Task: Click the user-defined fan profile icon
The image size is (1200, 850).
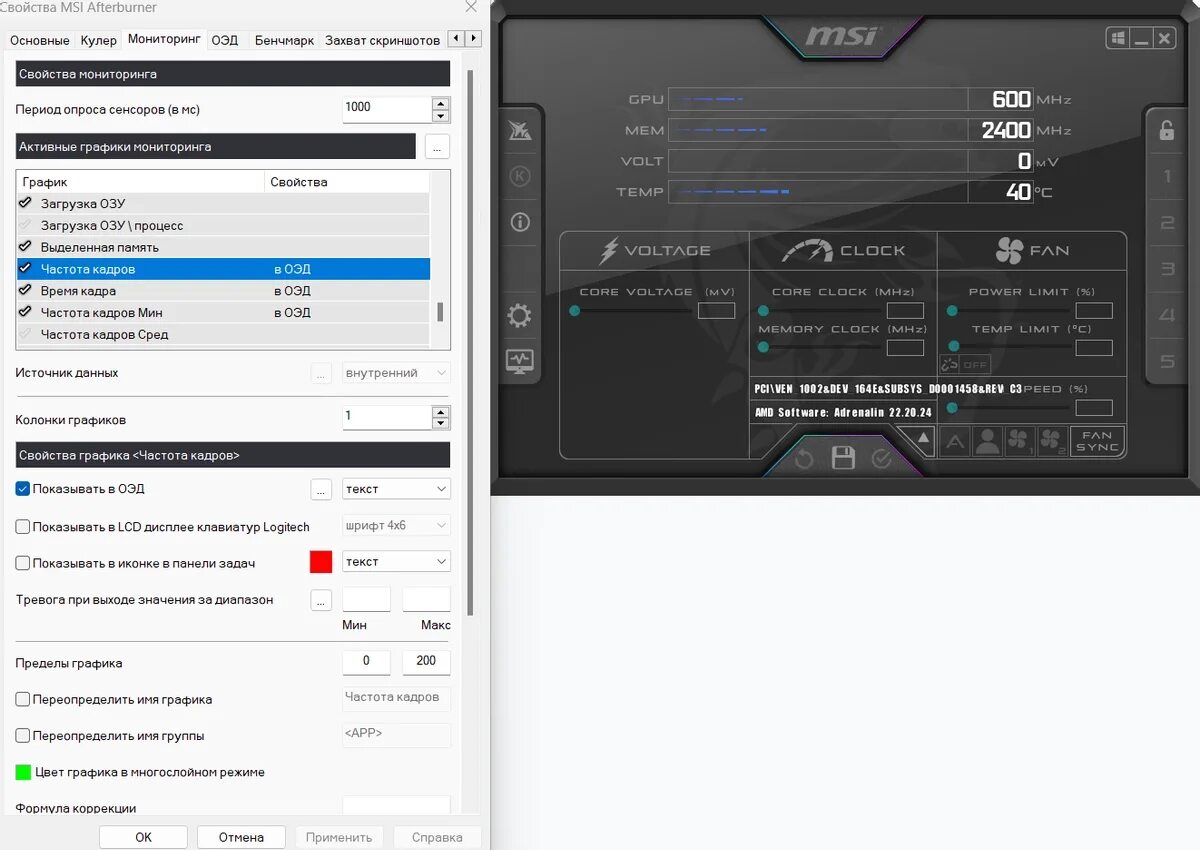Action: [x=987, y=441]
